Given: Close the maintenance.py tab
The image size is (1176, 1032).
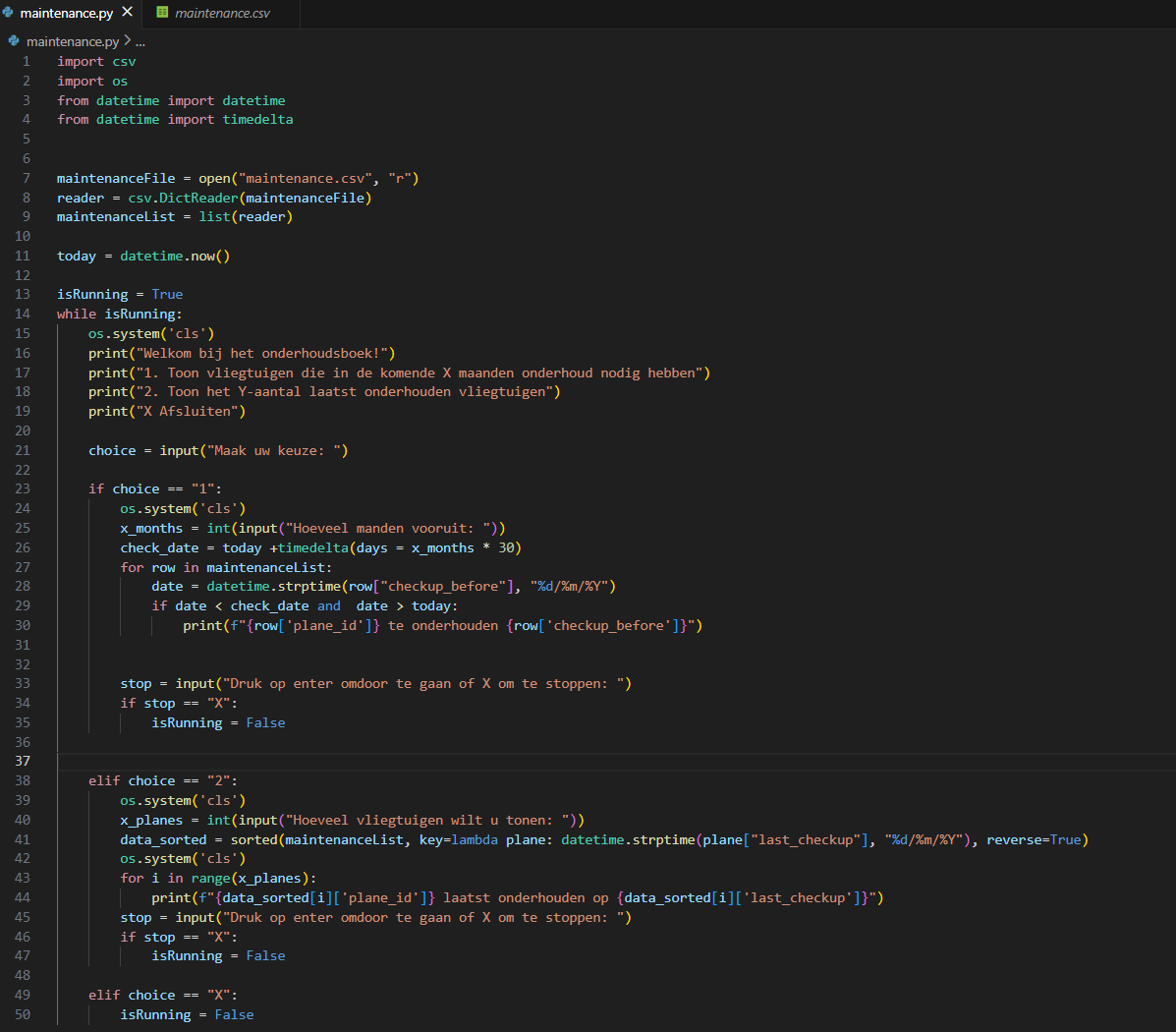Looking at the screenshot, I should coord(128,12).
